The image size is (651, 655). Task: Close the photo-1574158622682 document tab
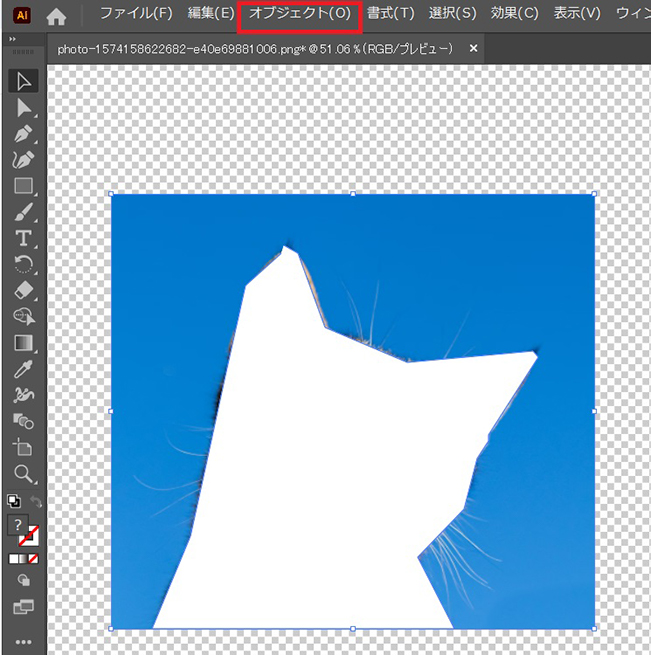(x=474, y=48)
